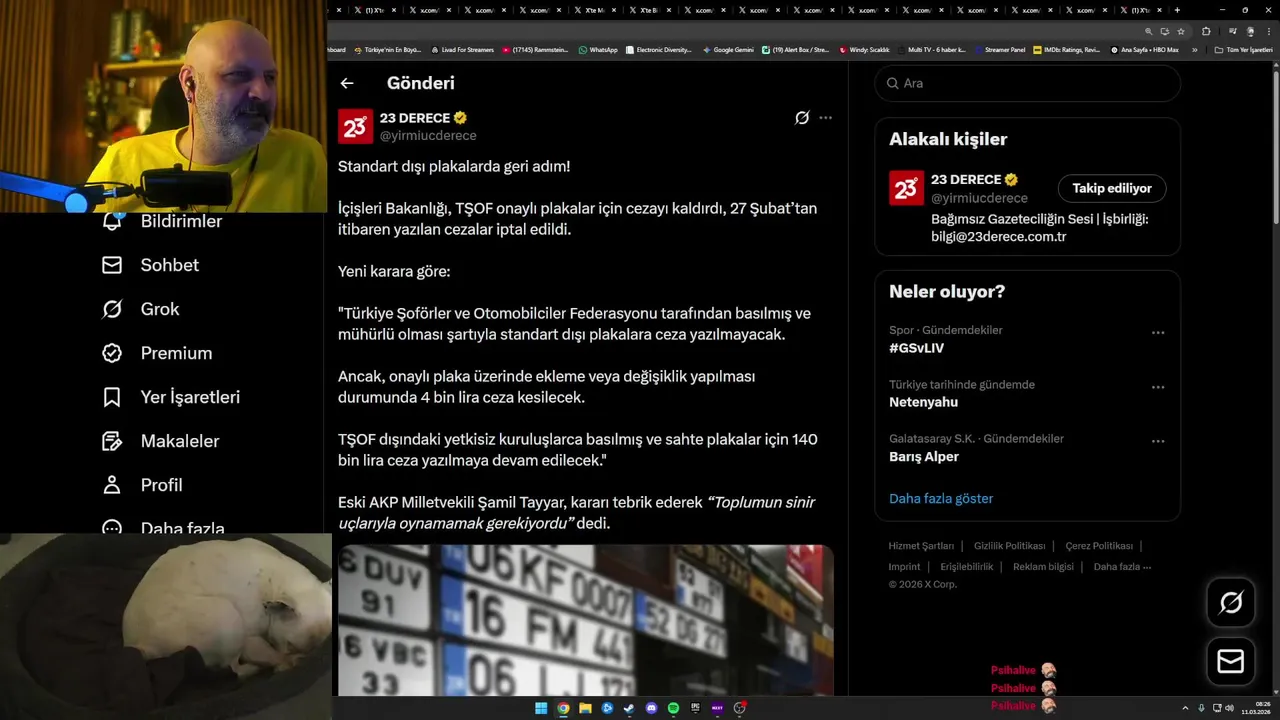1280x720 pixels.
Task: Open the floating messages envelope button
Action: tap(1231, 662)
